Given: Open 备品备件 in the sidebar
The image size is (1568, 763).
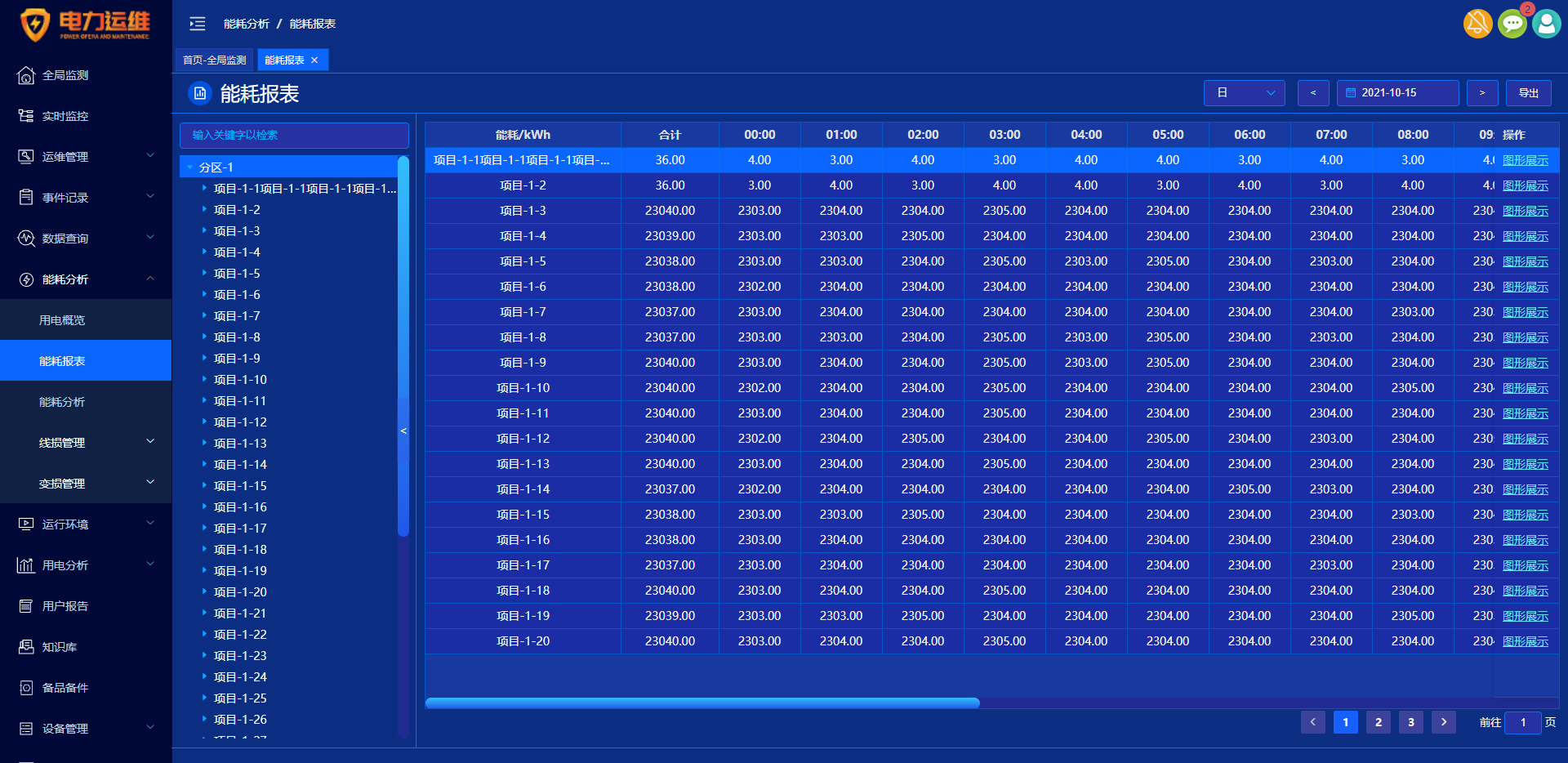Looking at the screenshot, I should coord(65,688).
